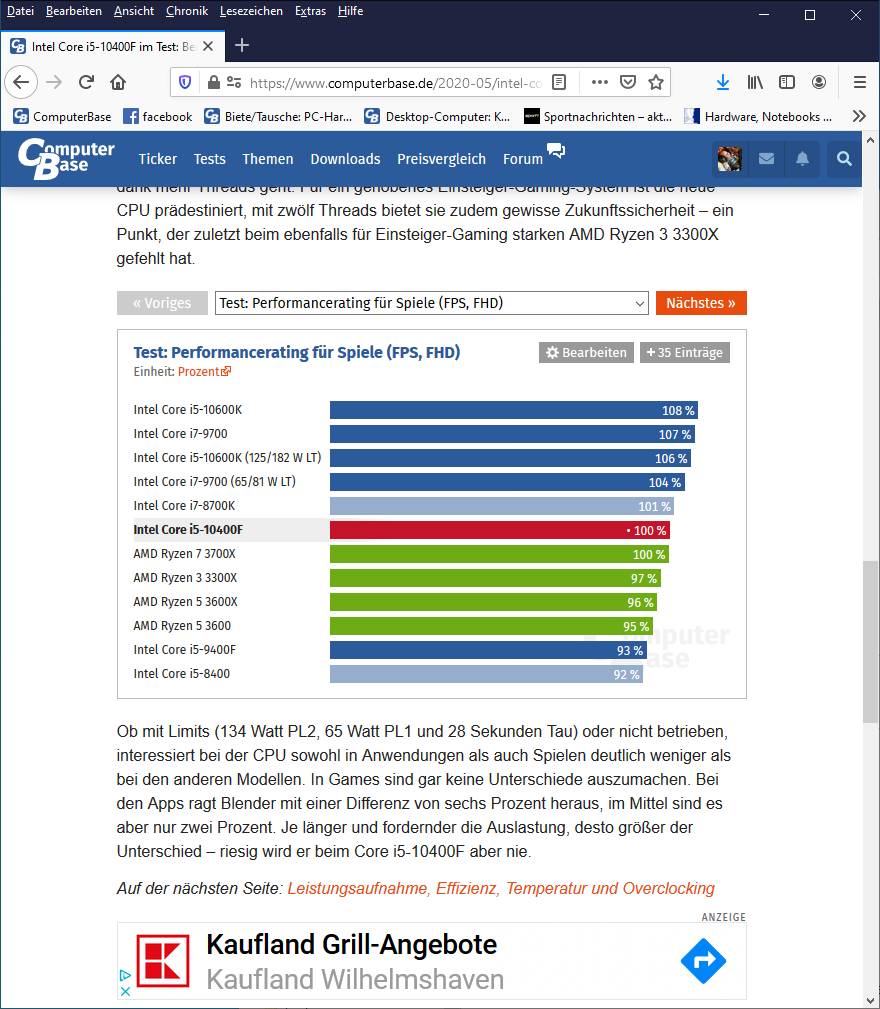The height and width of the screenshot is (1009, 880).
Task: Click the chart Bearbeiten button
Action: click(586, 353)
